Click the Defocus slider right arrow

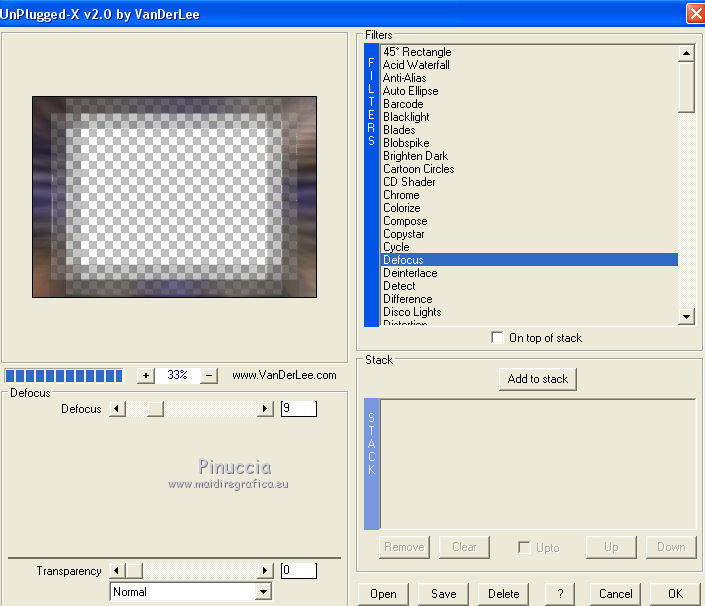pos(265,409)
